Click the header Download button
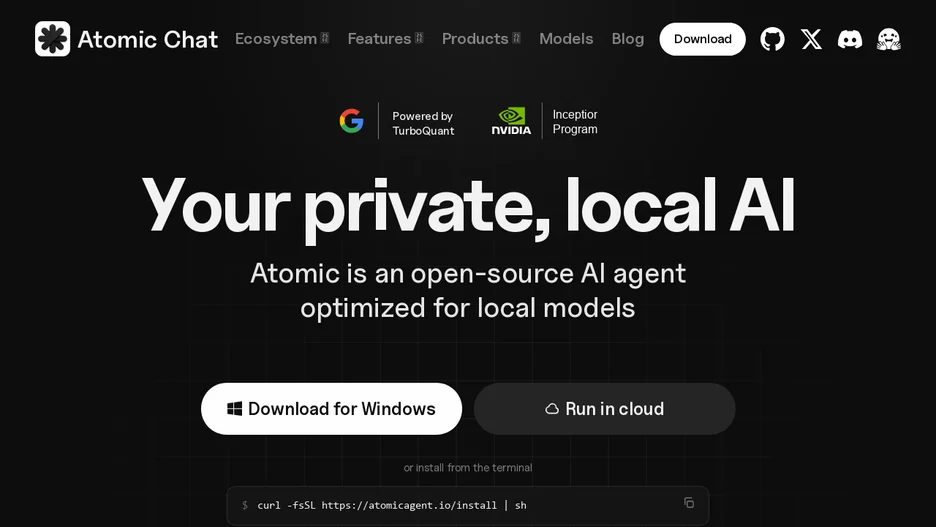 [x=703, y=39]
